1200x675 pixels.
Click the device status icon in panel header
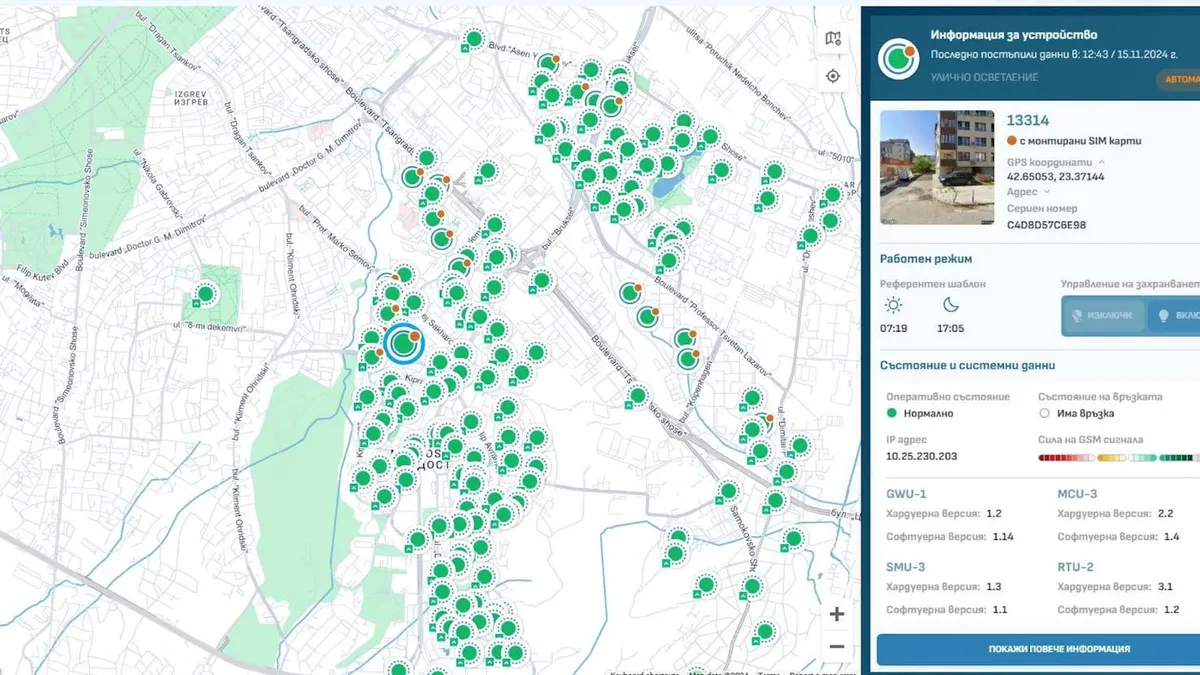(898, 60)
